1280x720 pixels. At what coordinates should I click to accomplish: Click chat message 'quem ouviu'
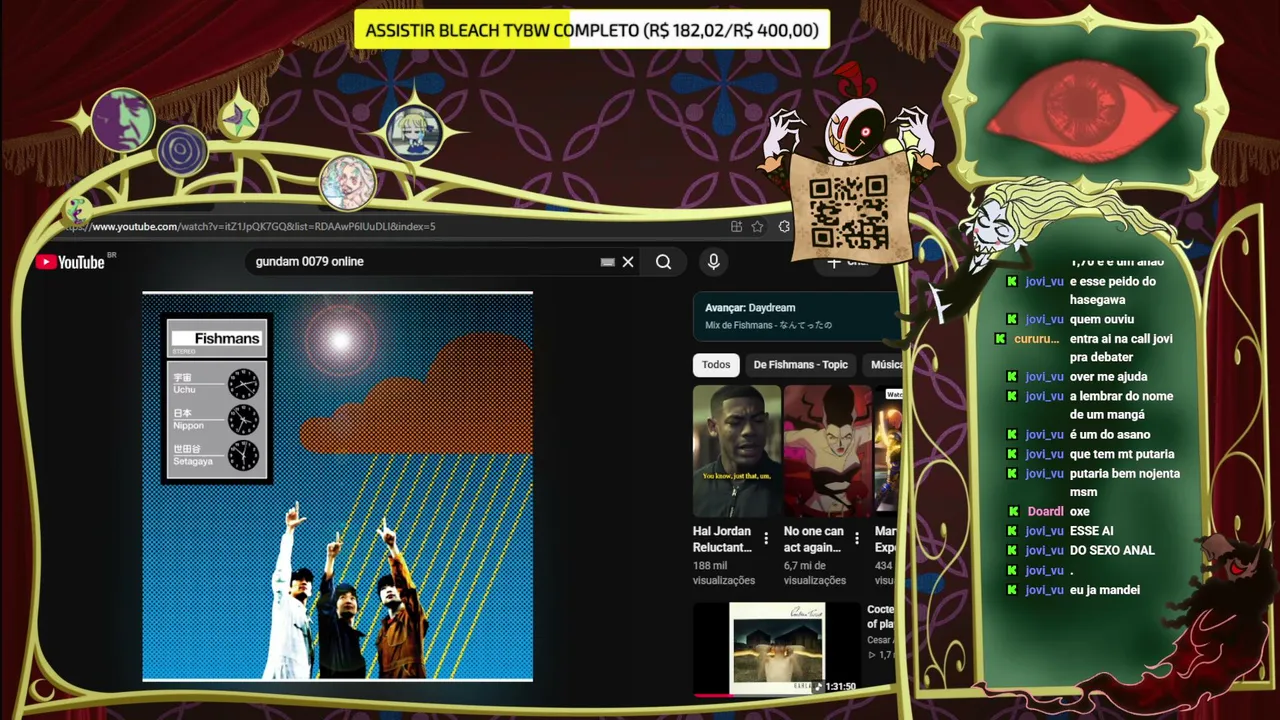[x=1102, y=320]
